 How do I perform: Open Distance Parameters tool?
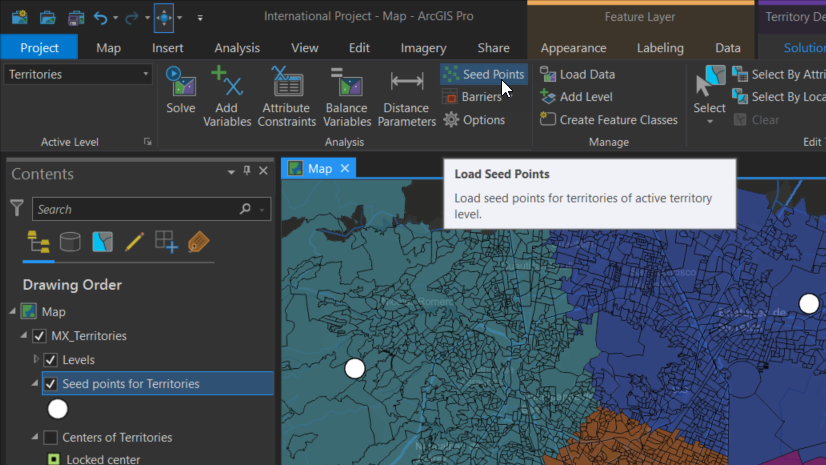[406, 95]
